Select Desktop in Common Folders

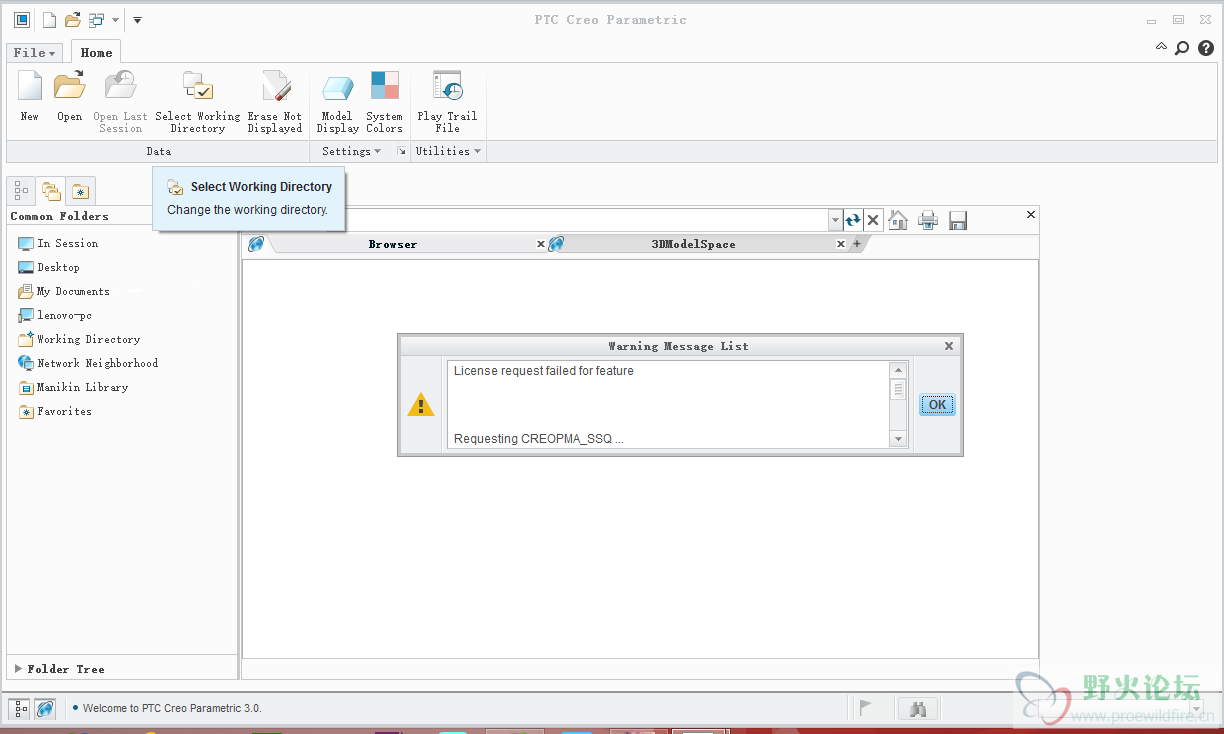click(49, 267)
